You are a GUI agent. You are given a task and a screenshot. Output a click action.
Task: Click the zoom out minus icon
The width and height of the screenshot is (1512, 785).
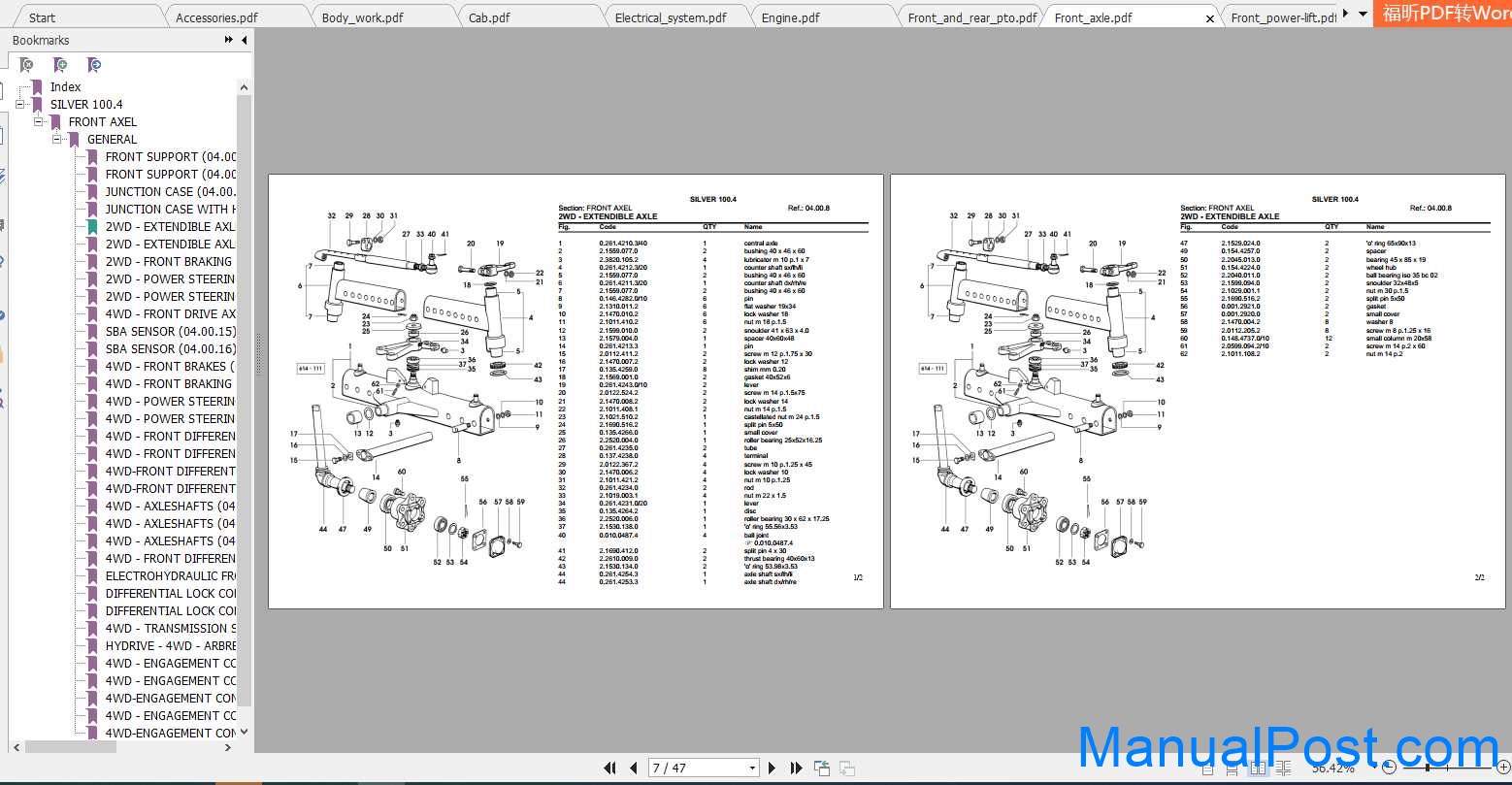click(x=1388, y=768)
